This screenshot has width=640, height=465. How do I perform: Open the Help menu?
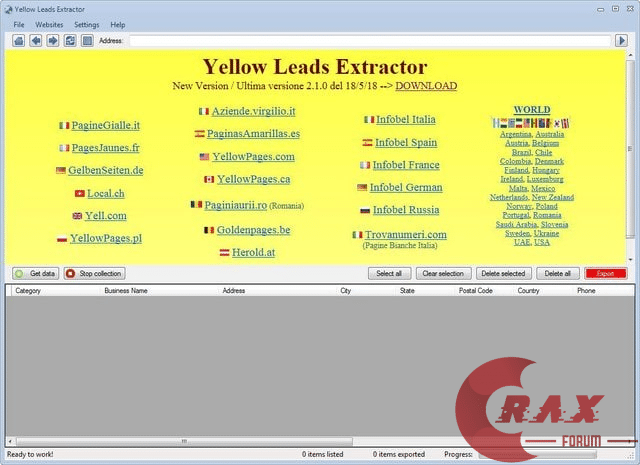pyautogui.click(x=118, y=24)
